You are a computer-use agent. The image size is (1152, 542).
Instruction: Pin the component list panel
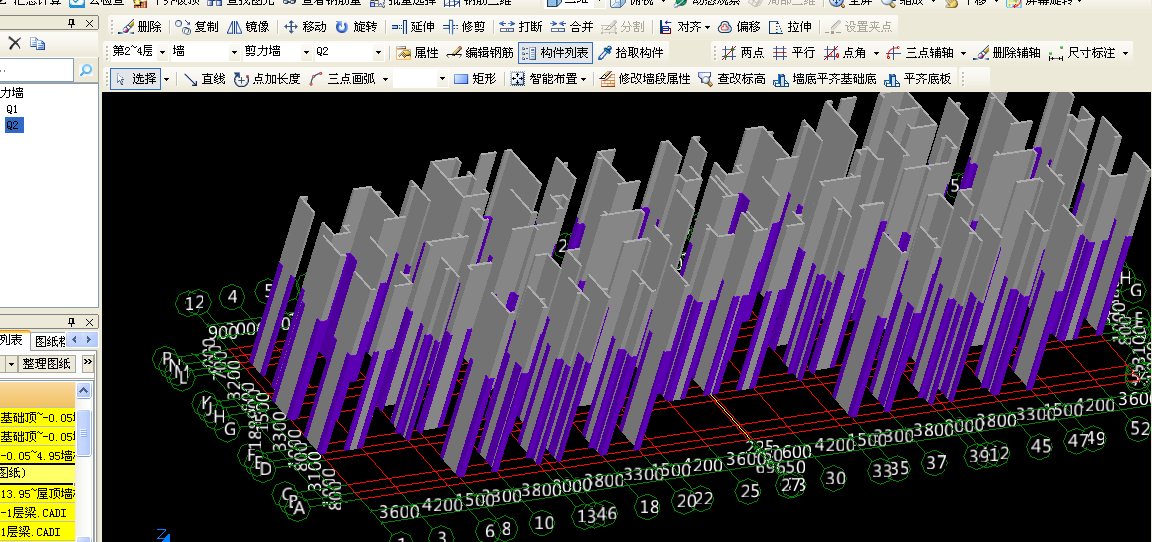pos(71,24)
